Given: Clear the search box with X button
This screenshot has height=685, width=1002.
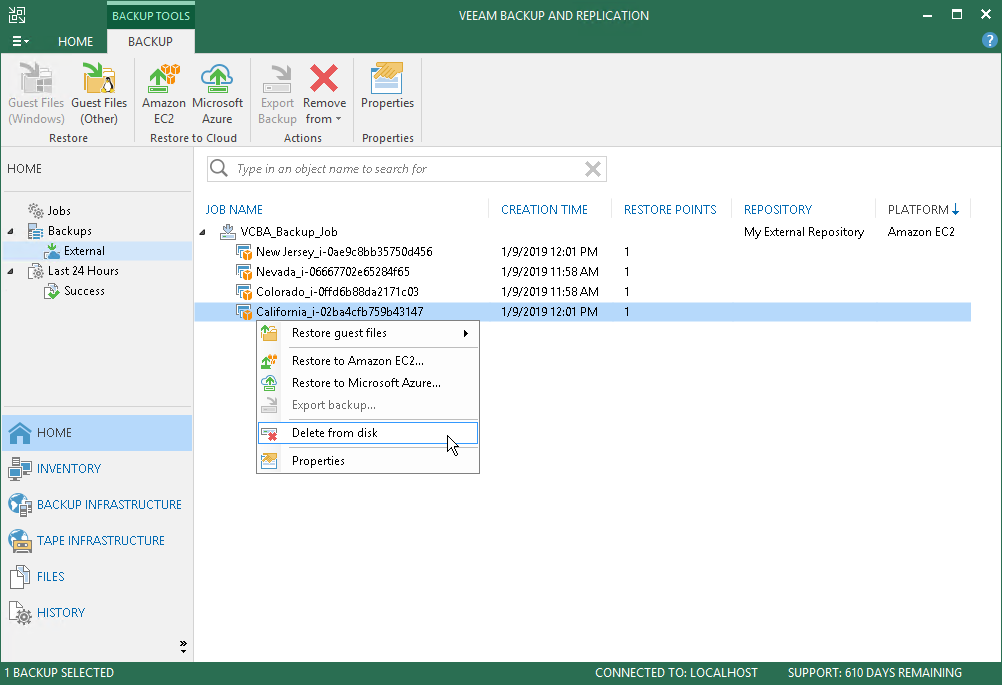Looking at the screenshot, I should 593,169.
